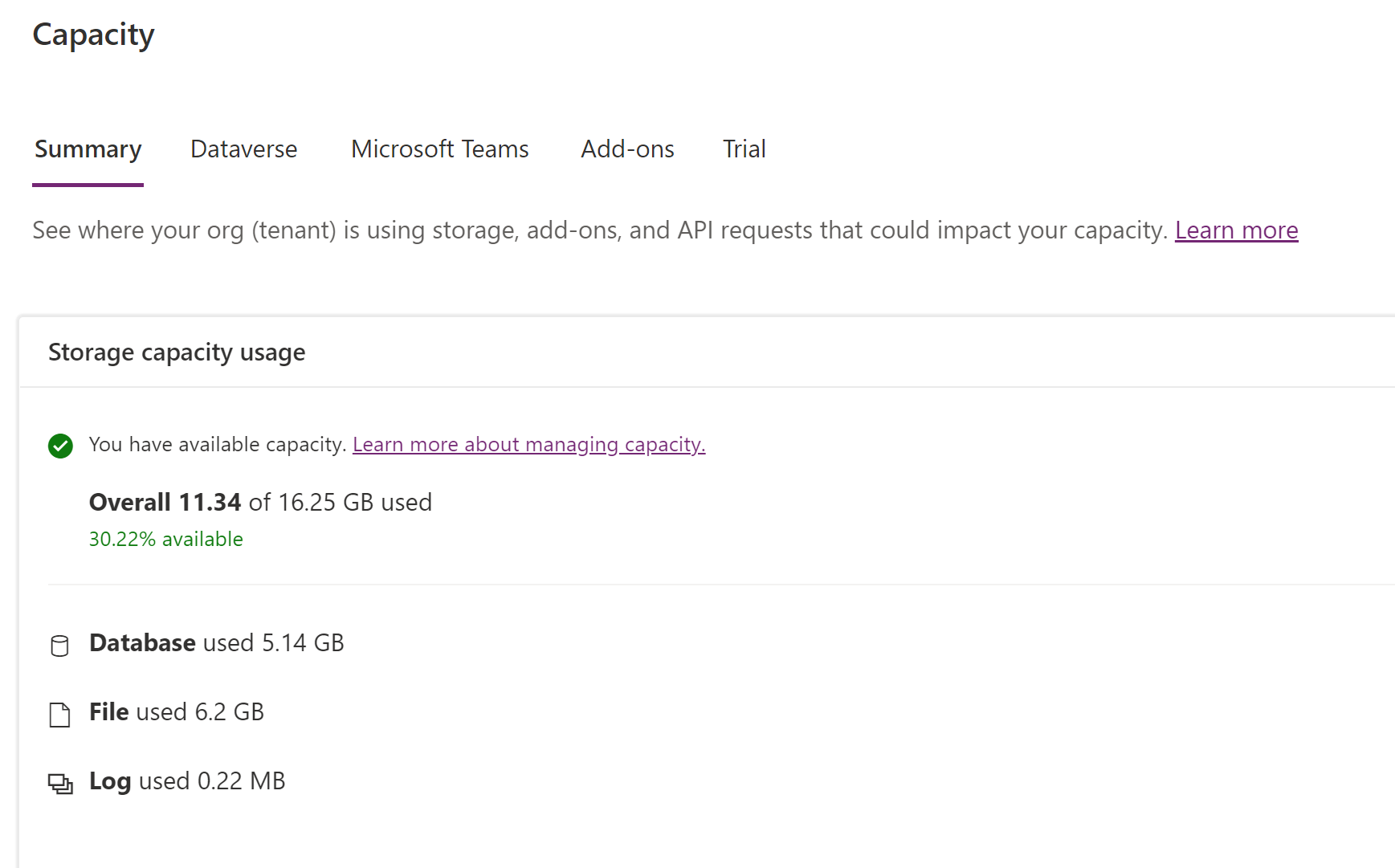Select the Database usage entry

click(x=217, y=643)
